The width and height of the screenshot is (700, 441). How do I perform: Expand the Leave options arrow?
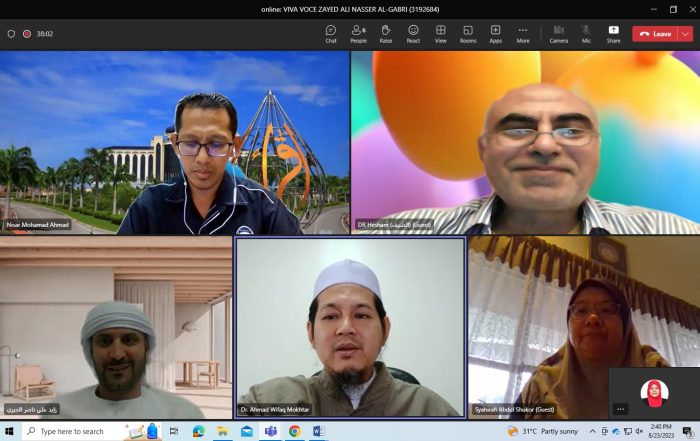tap(685, 33)
